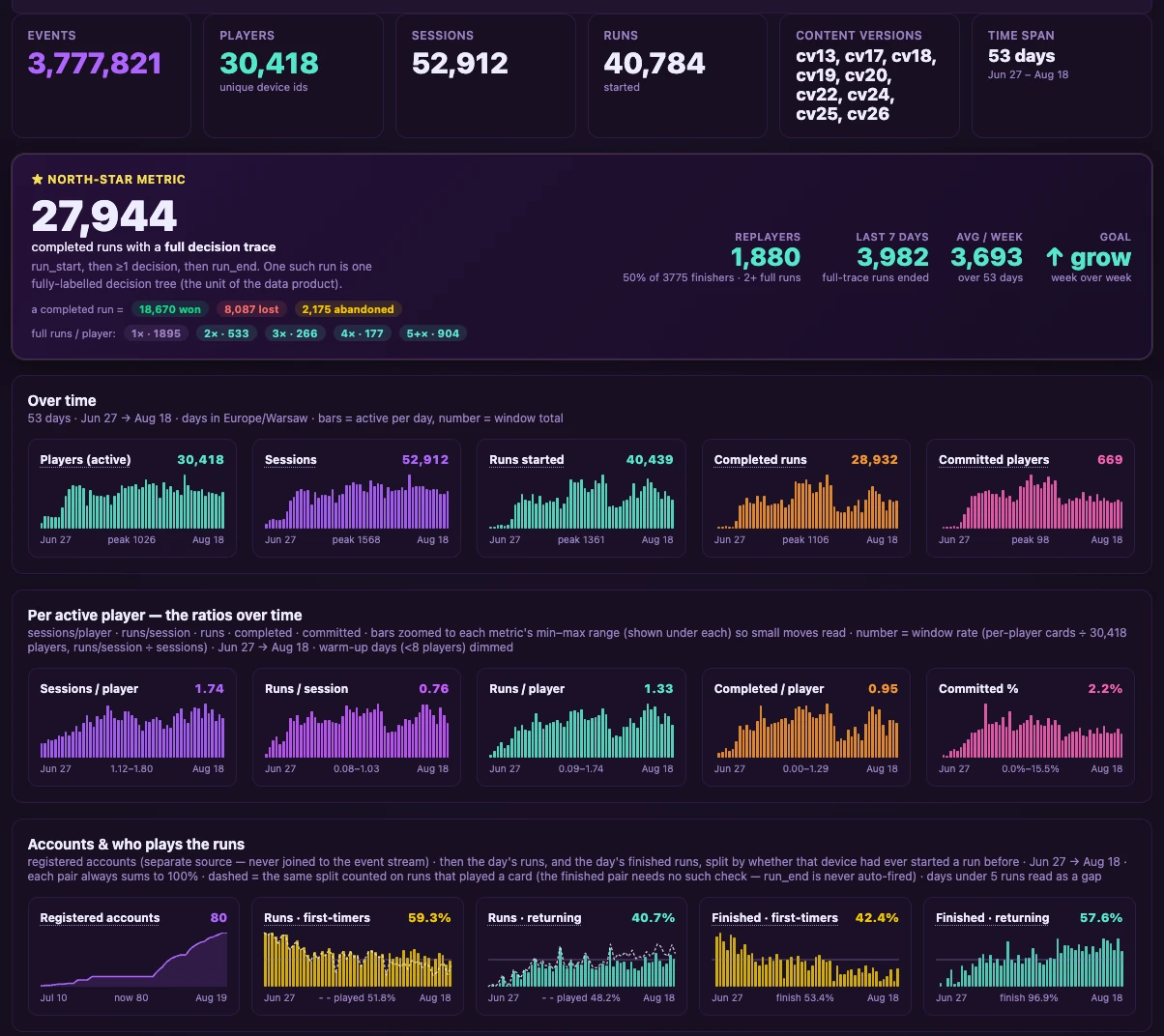Click the 0.0%–15.5% range label
This screenshot has height=1036, width=1164.
pyautogui.click(x=1031, y=769)
